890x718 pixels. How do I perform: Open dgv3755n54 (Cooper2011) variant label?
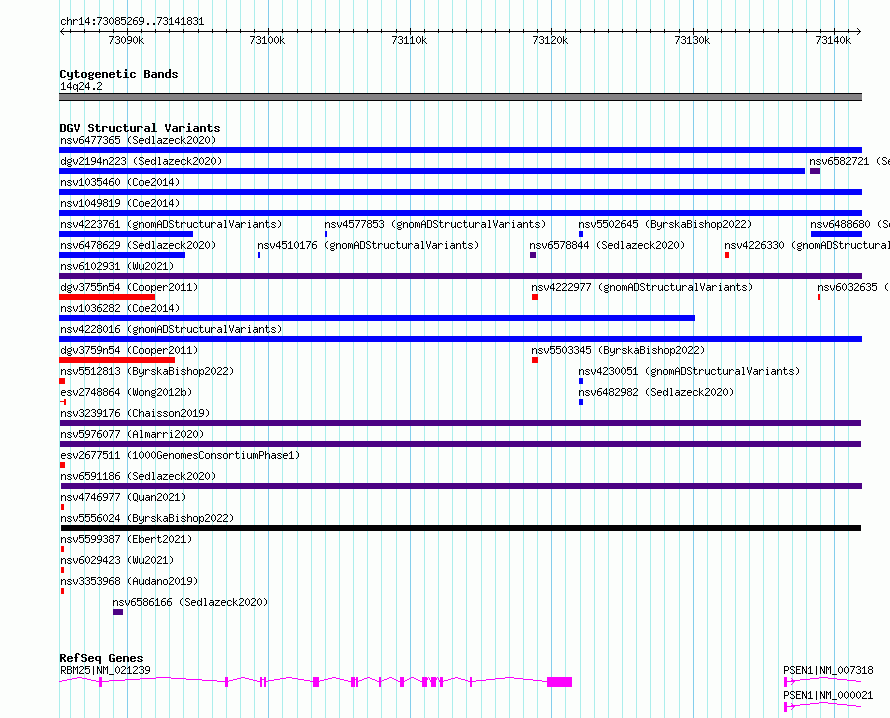pyautogui.click(x=129, y=287)
